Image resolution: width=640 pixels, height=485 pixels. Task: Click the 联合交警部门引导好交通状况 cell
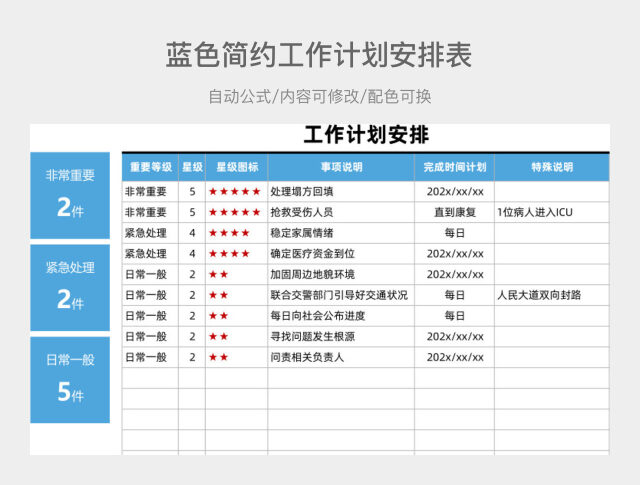pyautogui.click(x=339, y=295)
